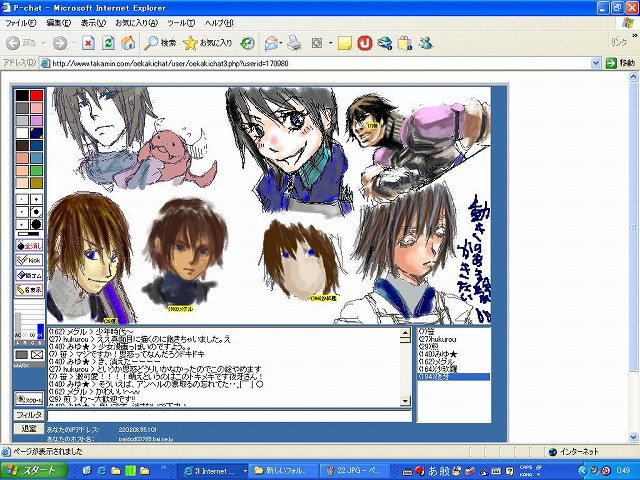Select the middle-left brush size dot

(x=22, y=212)
